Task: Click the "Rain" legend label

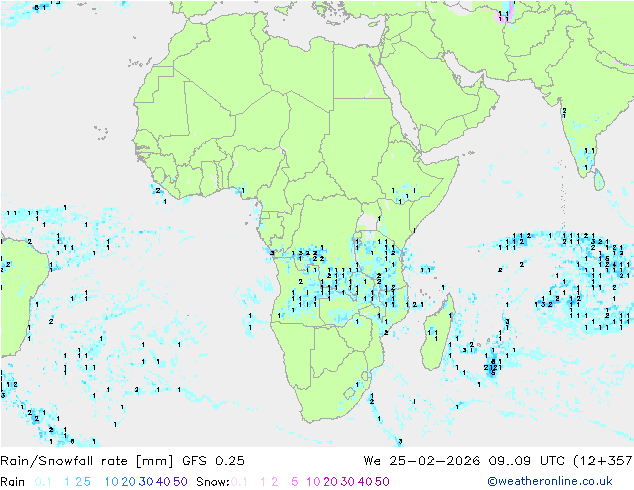Action: click(13, 482)
